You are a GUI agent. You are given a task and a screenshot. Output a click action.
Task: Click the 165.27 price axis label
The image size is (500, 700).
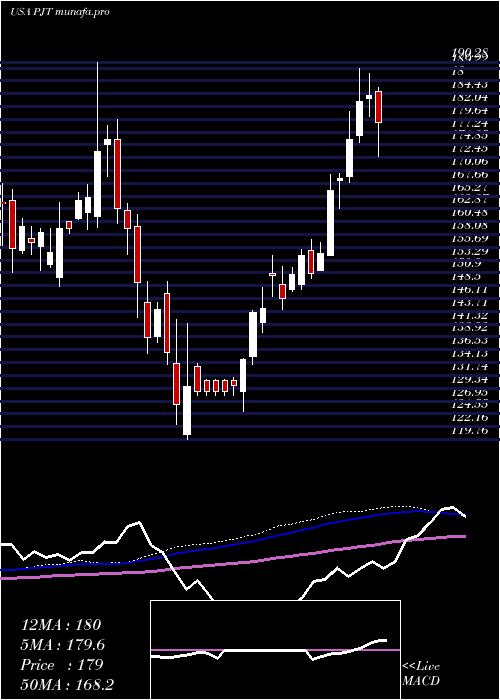click(470, 187)
